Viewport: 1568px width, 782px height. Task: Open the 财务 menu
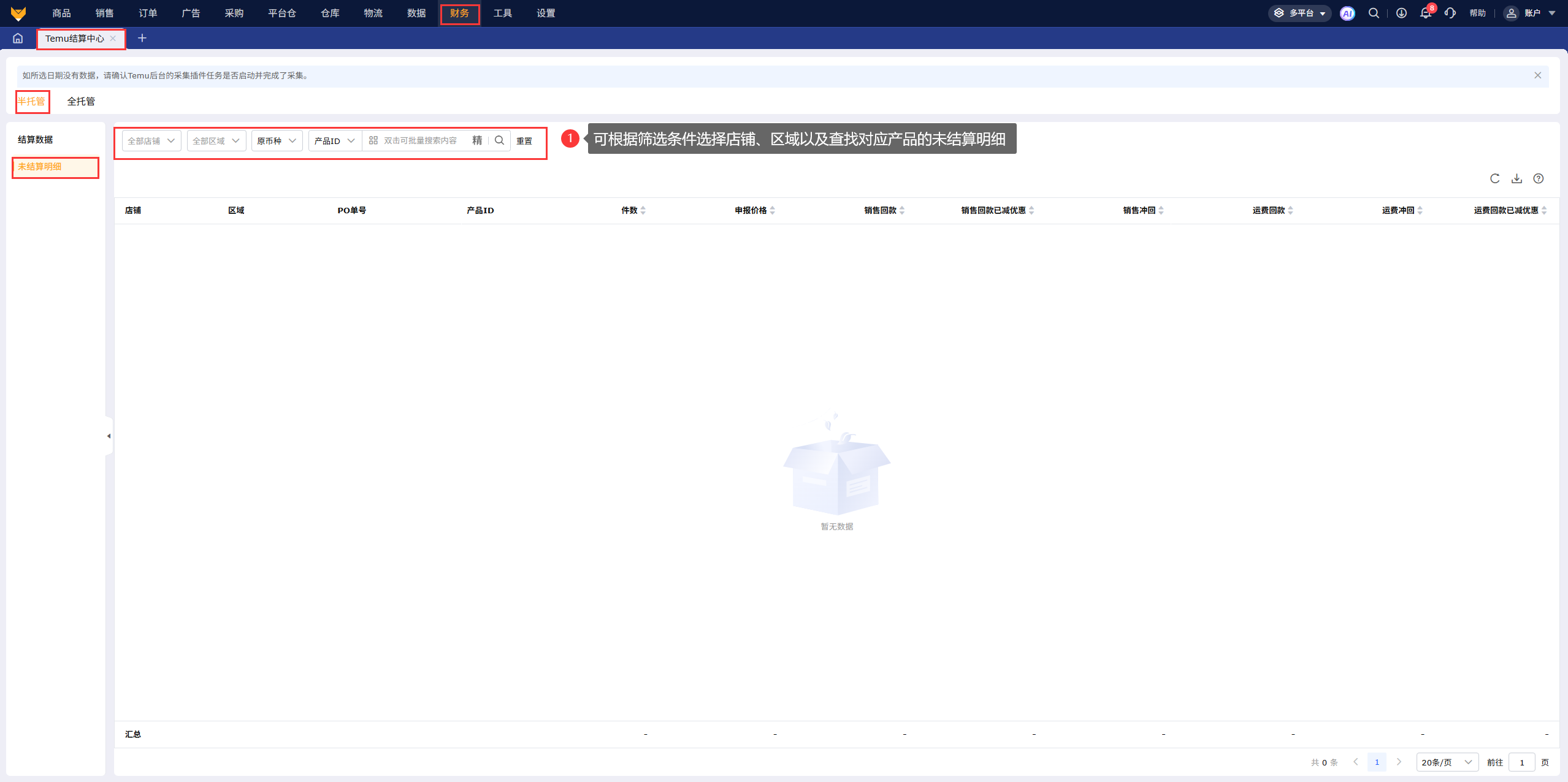coord(459,13)
